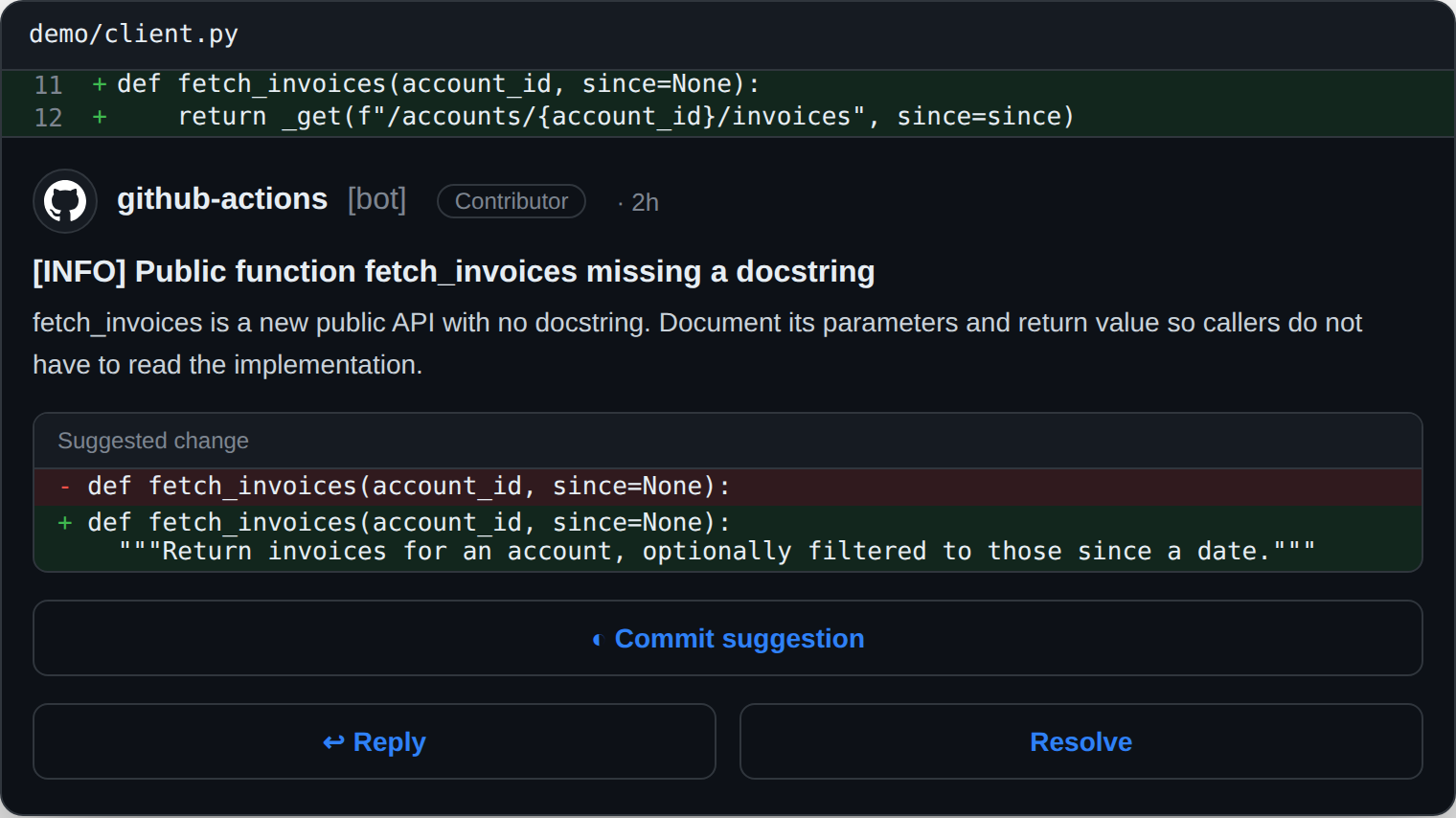
Task: Click the [bot] label next to author
Action: tap(377, 199)
